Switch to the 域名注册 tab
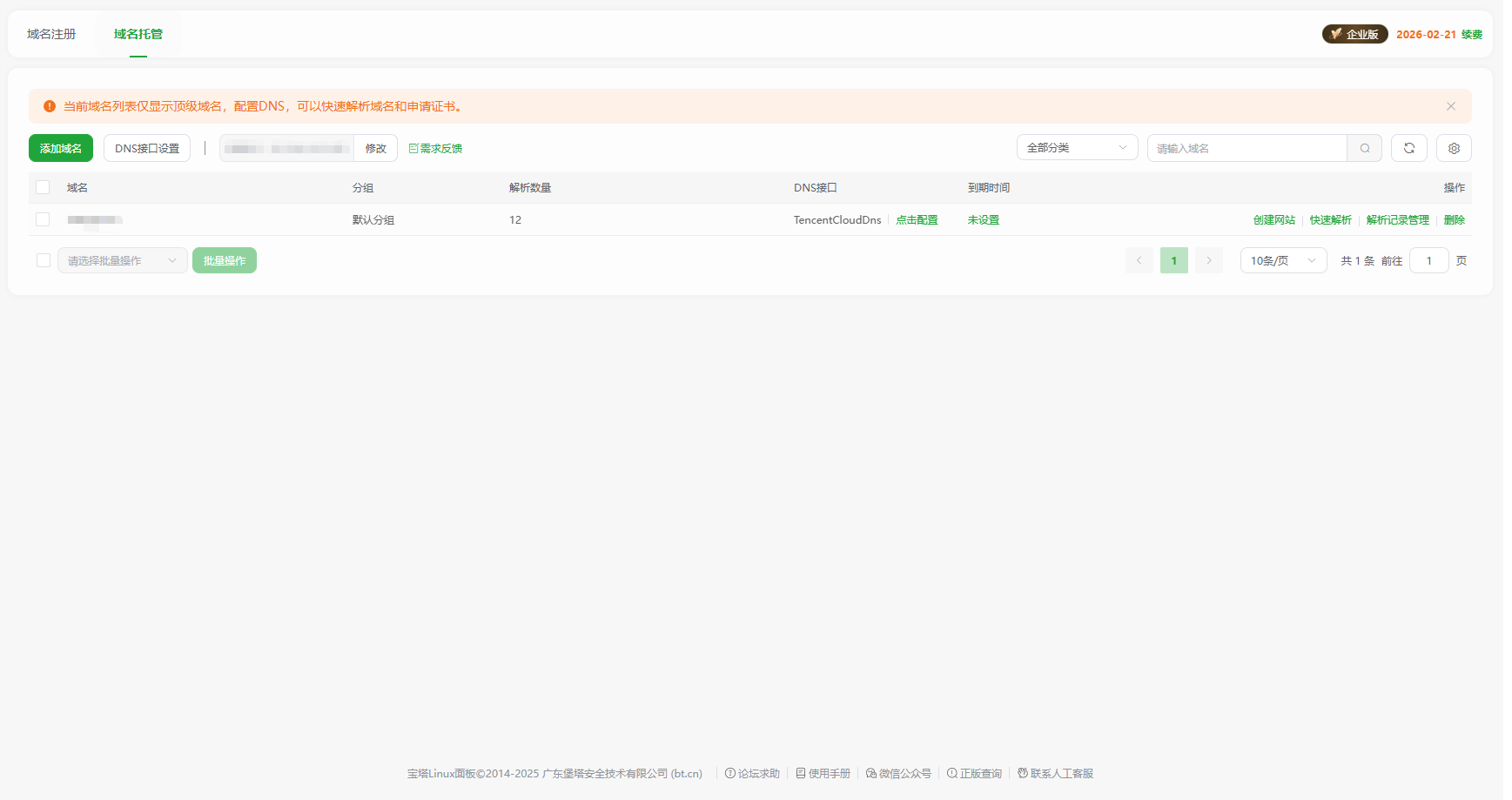 point(51,34)
